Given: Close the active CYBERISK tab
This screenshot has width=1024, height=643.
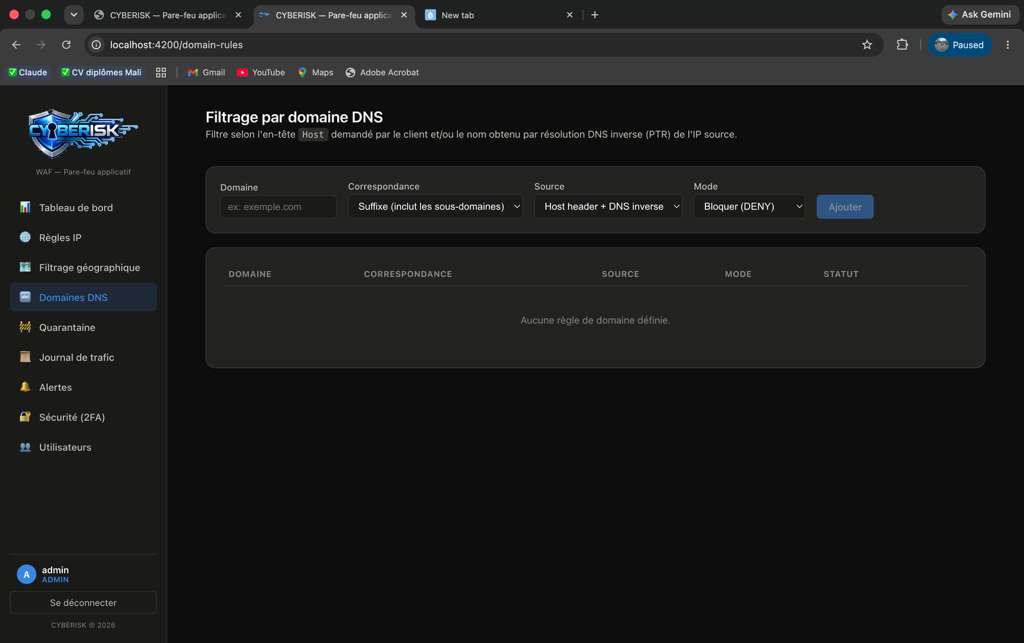Looking at the screenshot, I should (404, 15).
